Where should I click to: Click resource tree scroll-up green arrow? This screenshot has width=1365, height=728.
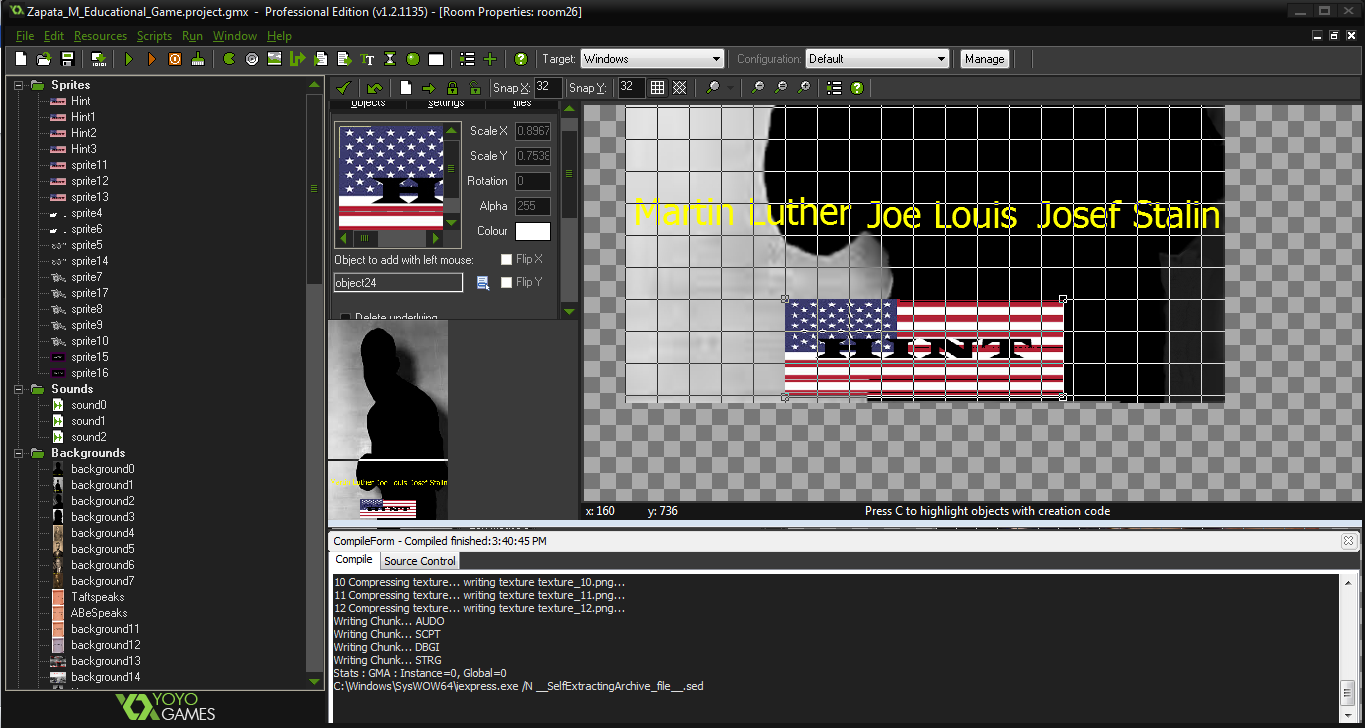(314, 85)
